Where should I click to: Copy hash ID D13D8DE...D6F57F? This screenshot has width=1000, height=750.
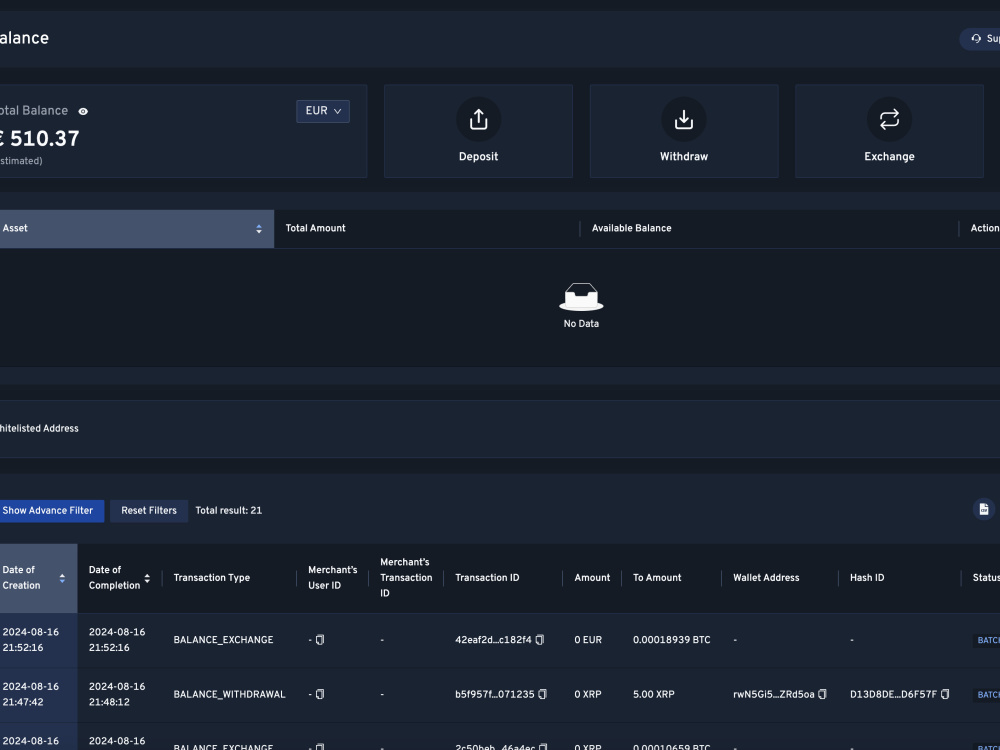point(945,694)
